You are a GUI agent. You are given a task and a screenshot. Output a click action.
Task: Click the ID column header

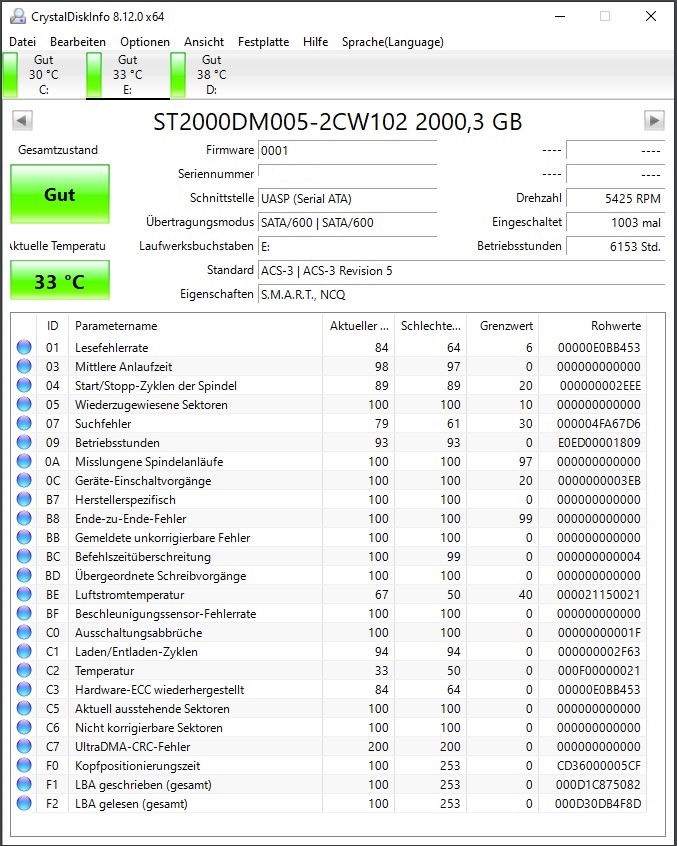(52, 326)
